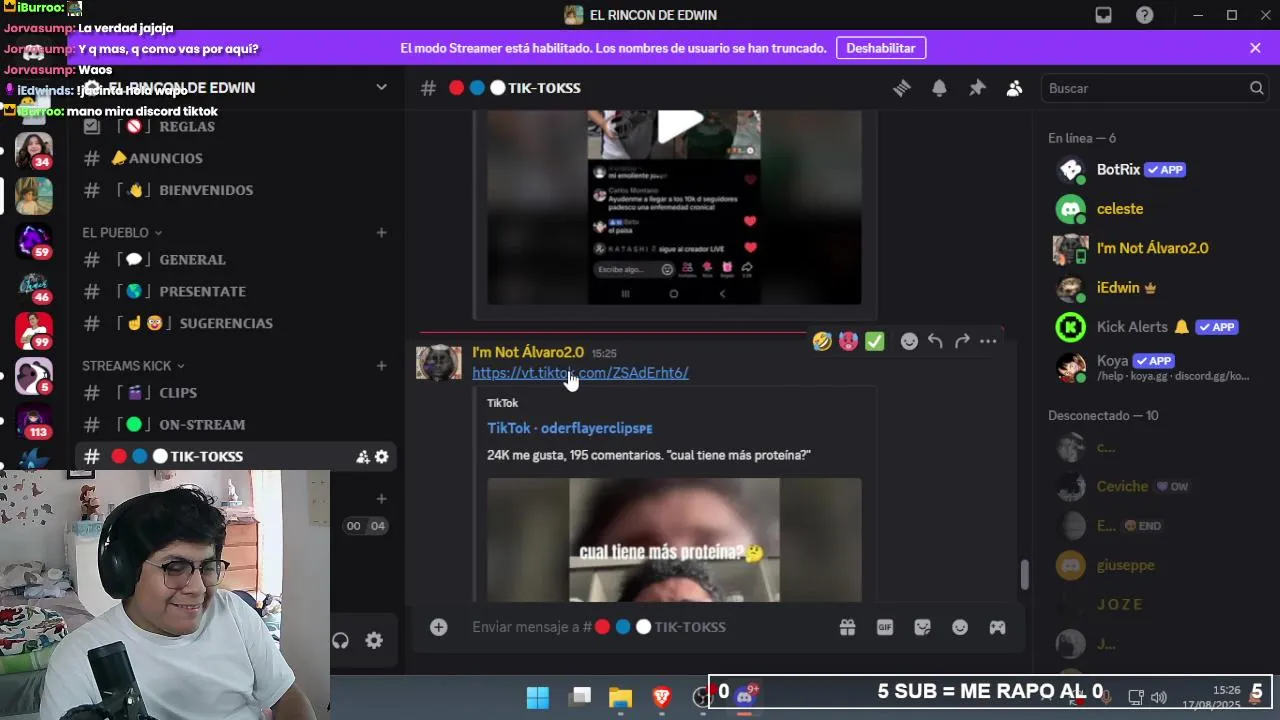Open the ON-STREAM channel
The image size is (1280, 720).
[236, 425]
